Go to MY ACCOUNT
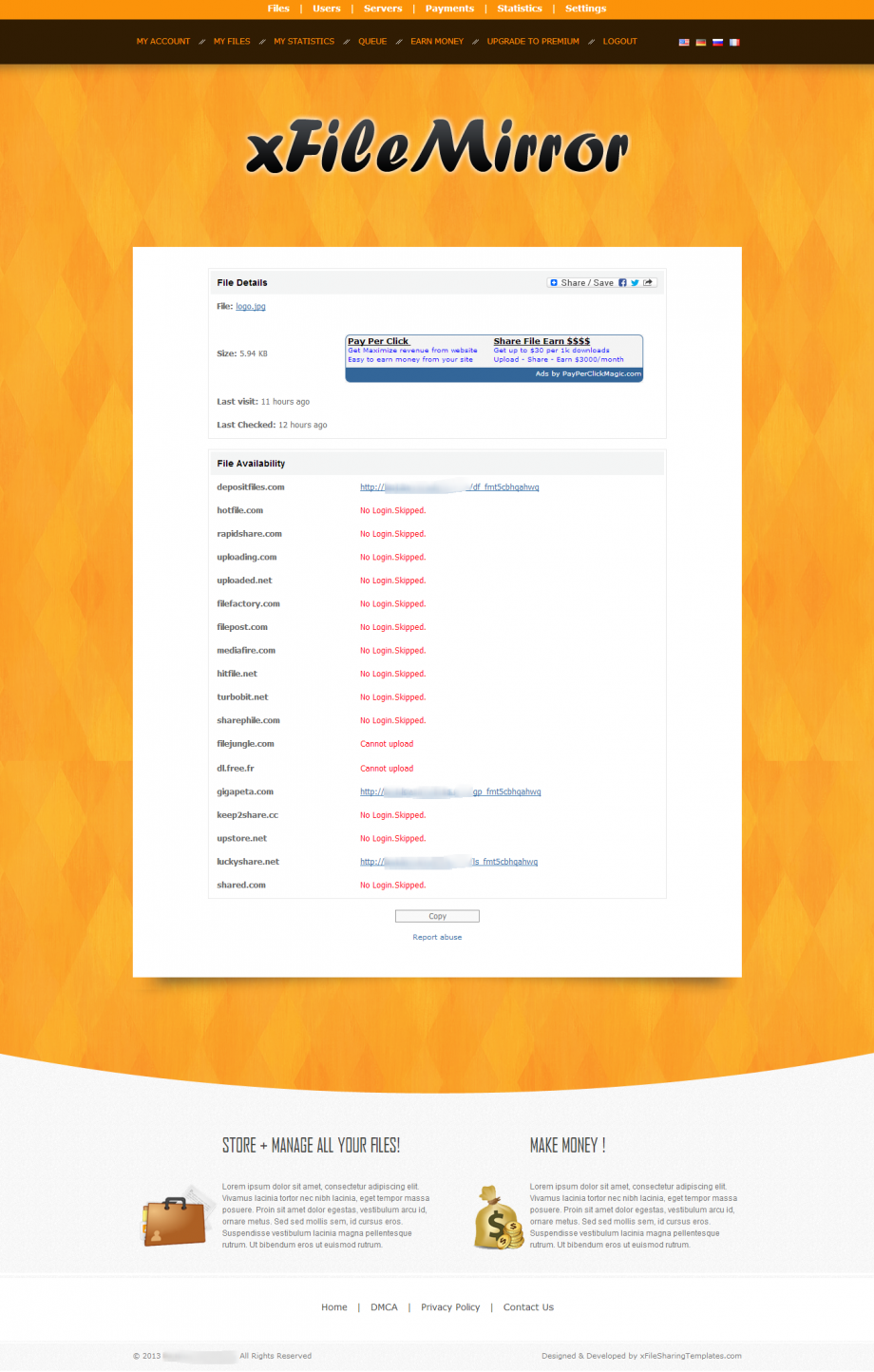The height and width of the screenshot is (1372, 874). 163,42
